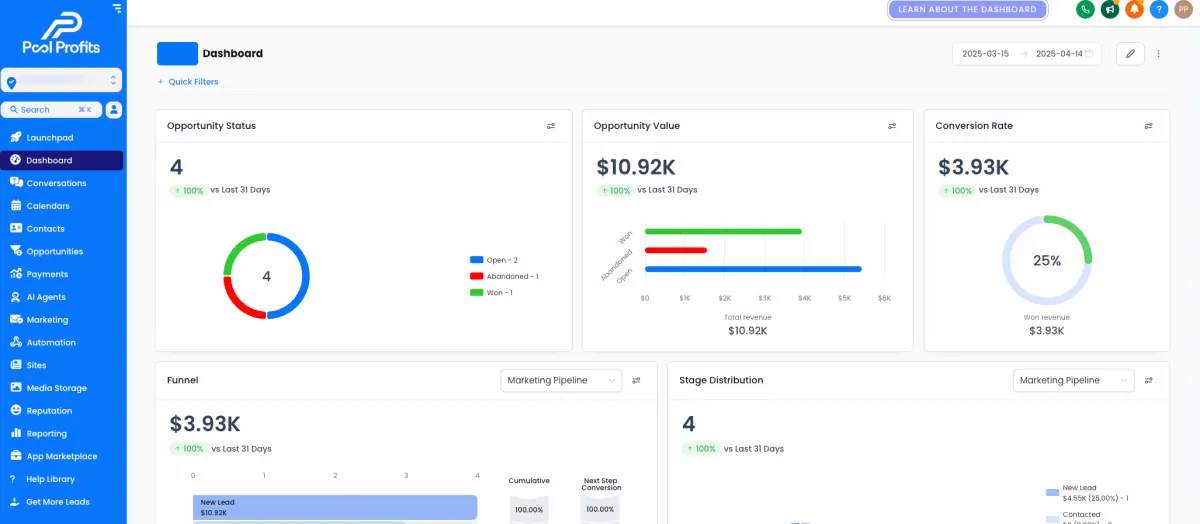Click the blue button beside Dashboard title
Image resolution: width=1200 pixels, height=524 pixels.
click(177, 54)
